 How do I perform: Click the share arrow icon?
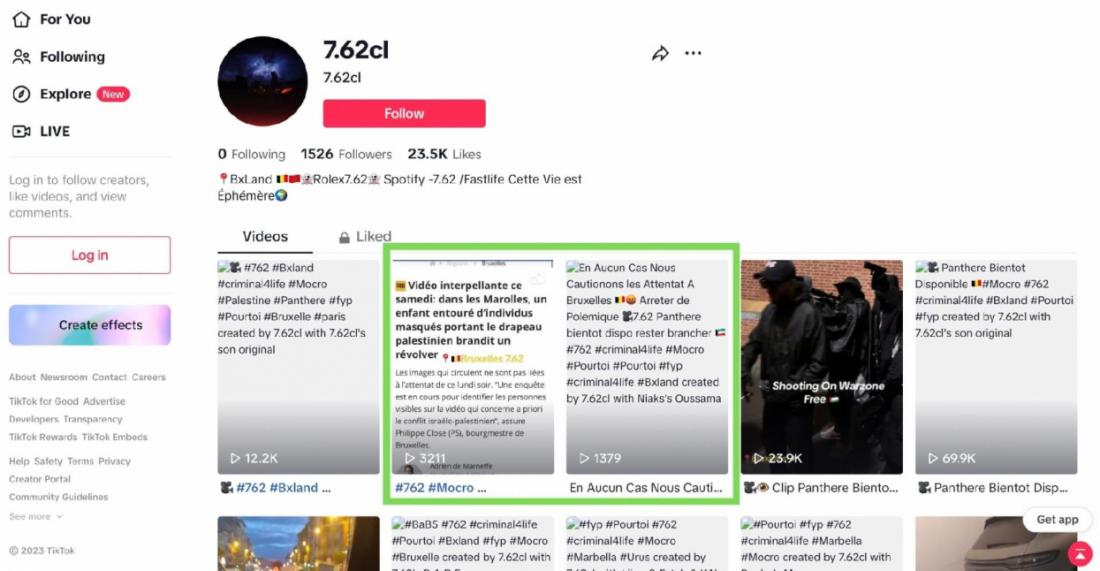coord(660,53)
